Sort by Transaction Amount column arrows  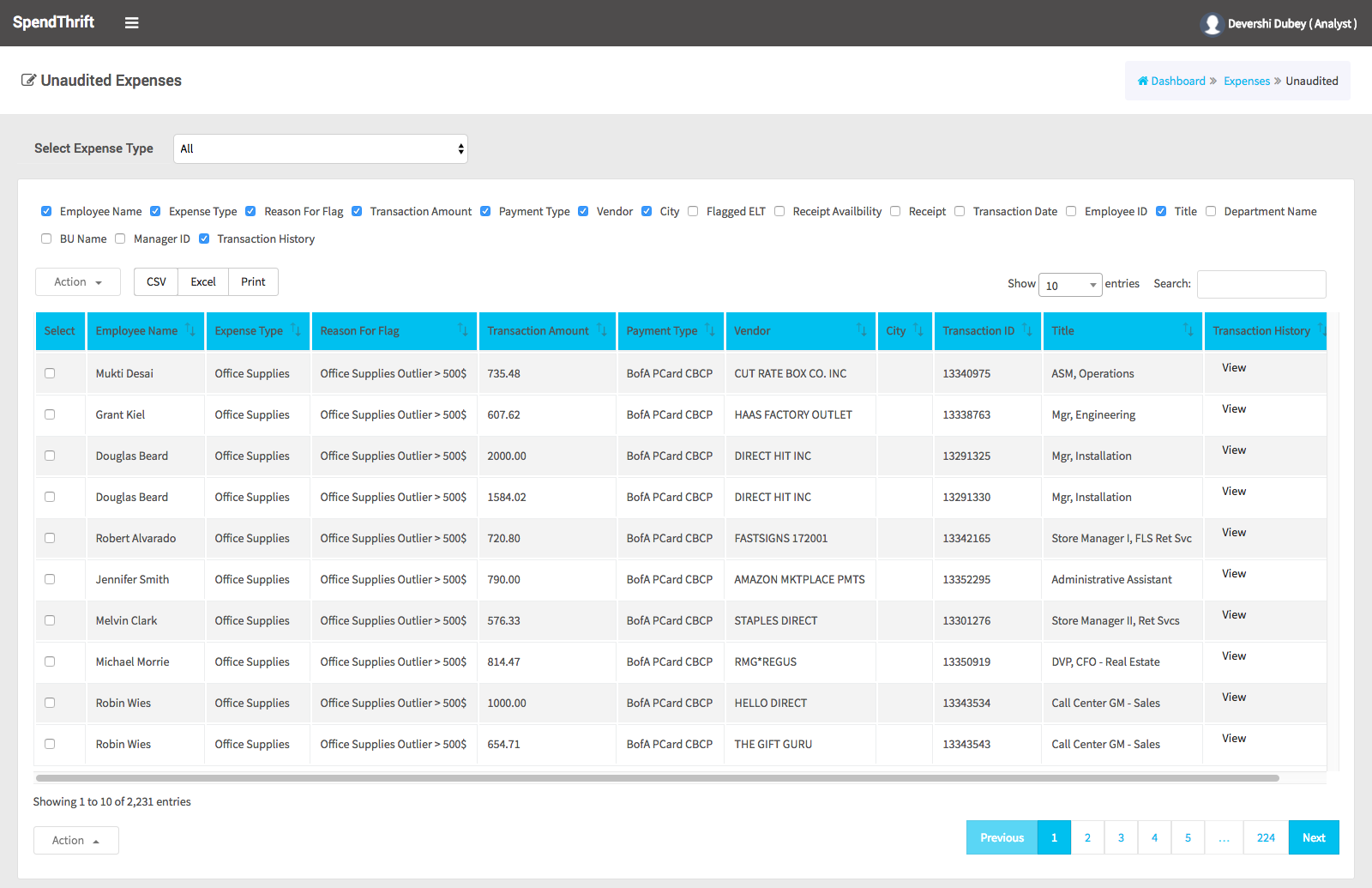[602, 330]
